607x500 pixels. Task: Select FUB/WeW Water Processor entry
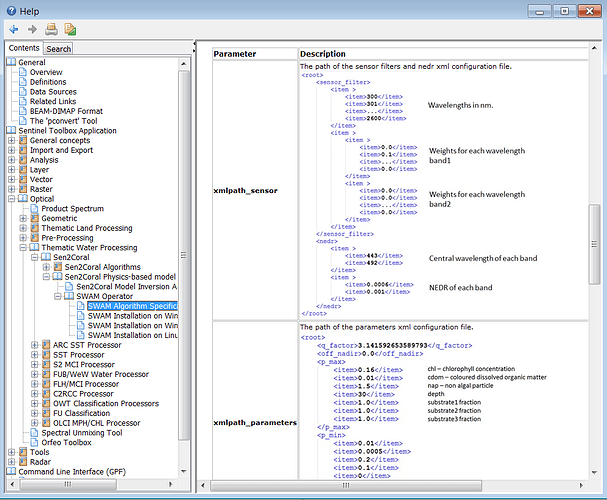101,374
